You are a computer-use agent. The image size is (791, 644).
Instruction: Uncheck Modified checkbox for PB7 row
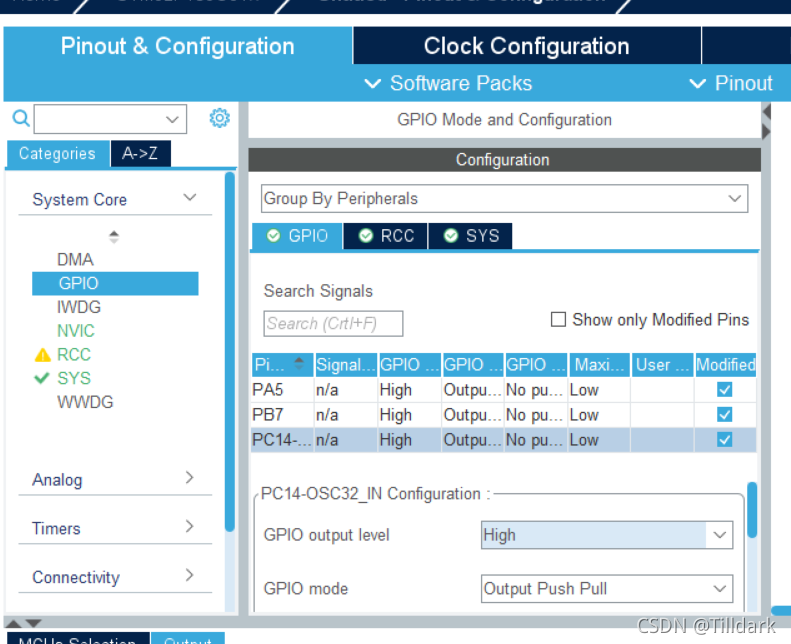tap(725, 415)
